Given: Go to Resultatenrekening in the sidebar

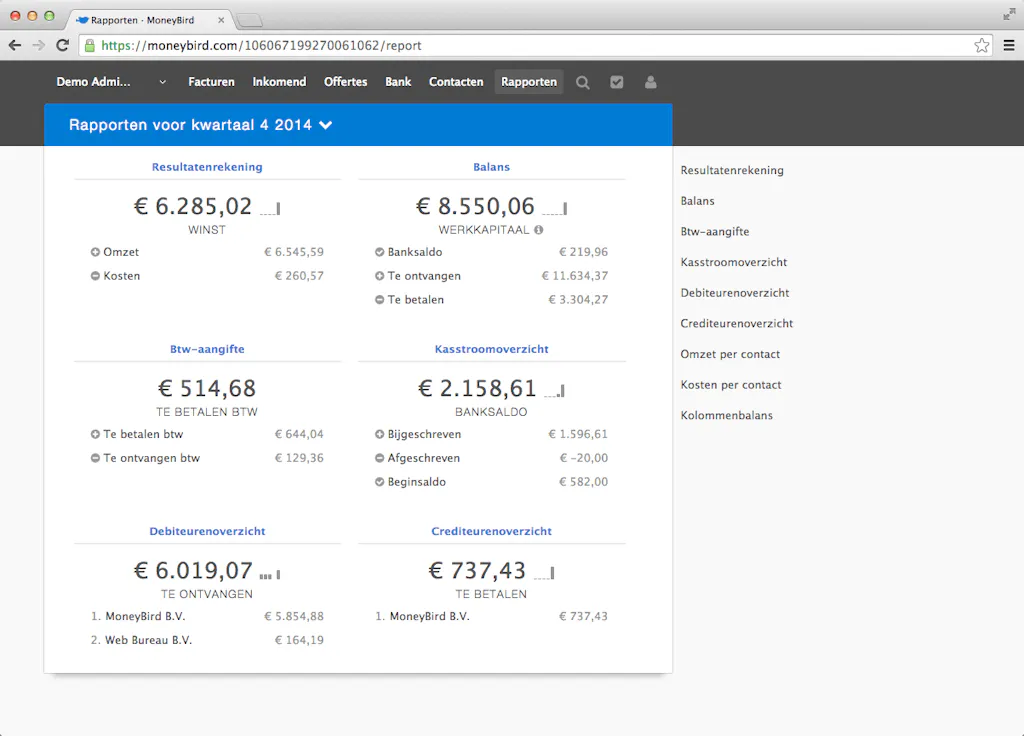Looking at the screenshot, I should pos(732,170).
